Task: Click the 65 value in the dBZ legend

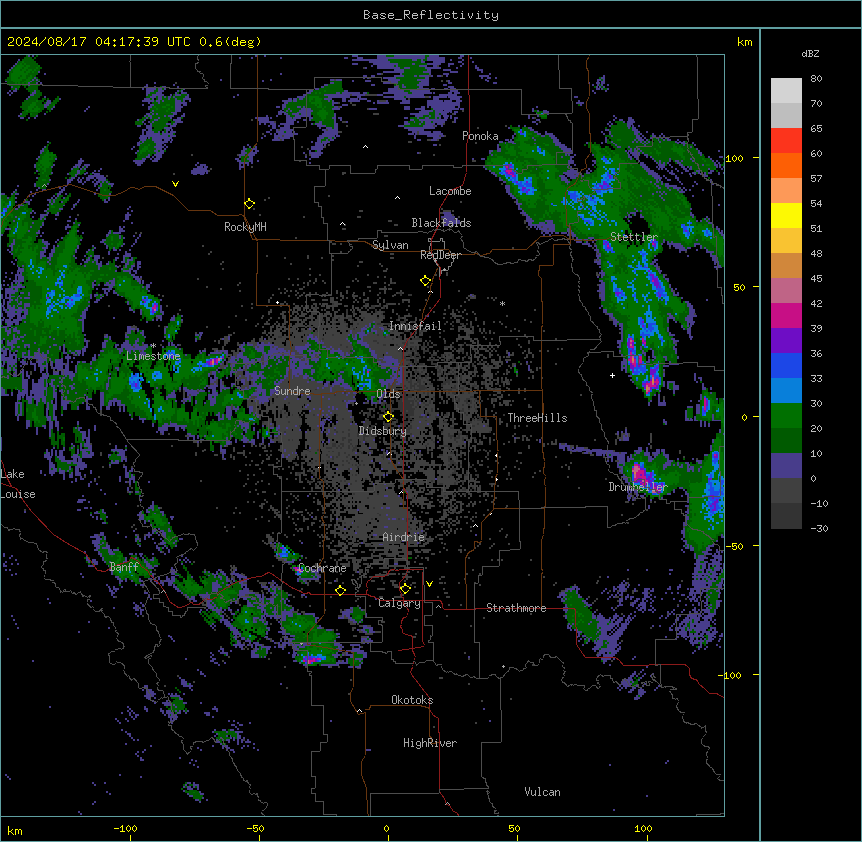Action: tap(816, 128)
